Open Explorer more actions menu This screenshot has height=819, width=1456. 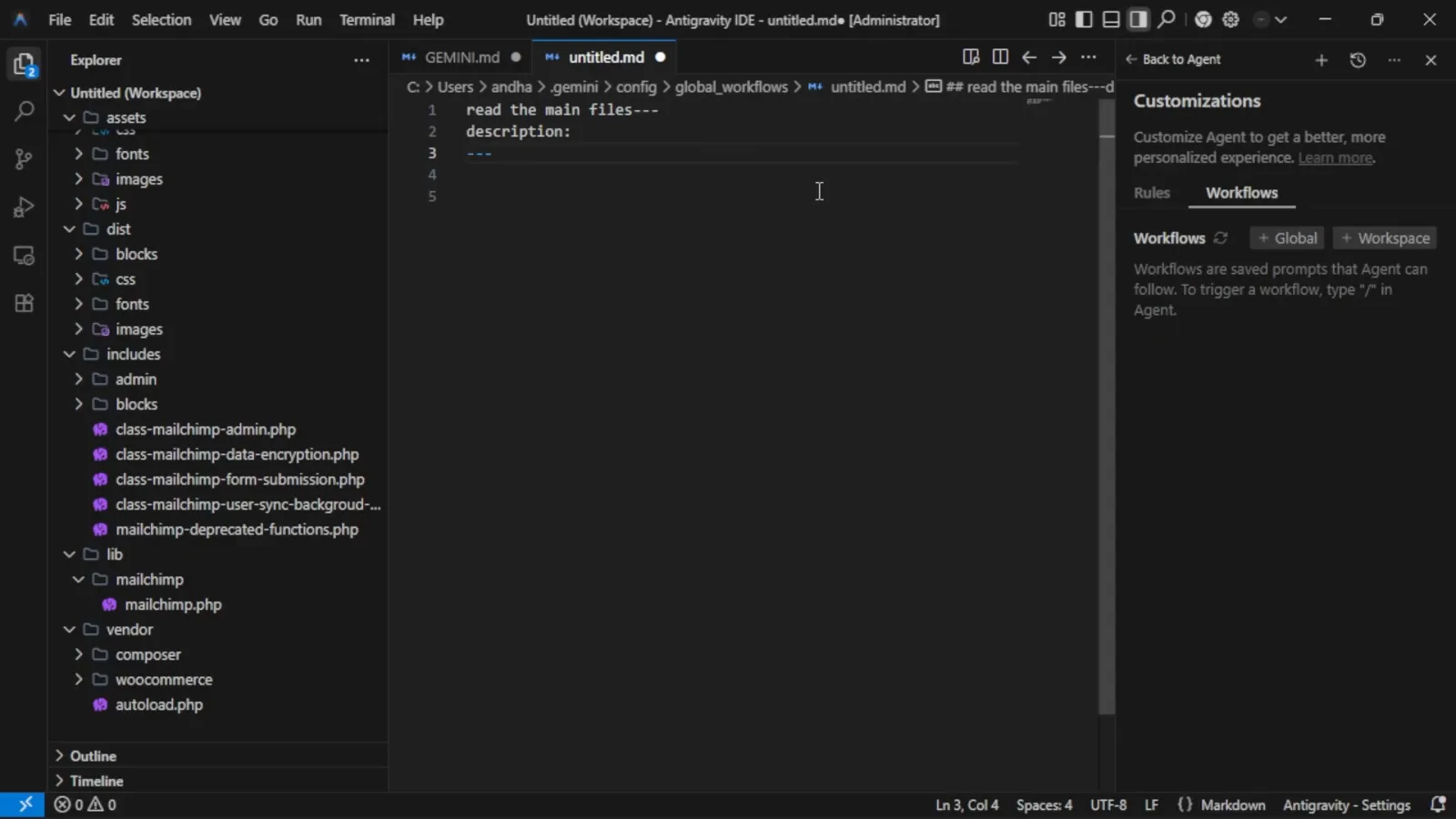(361, 60)
